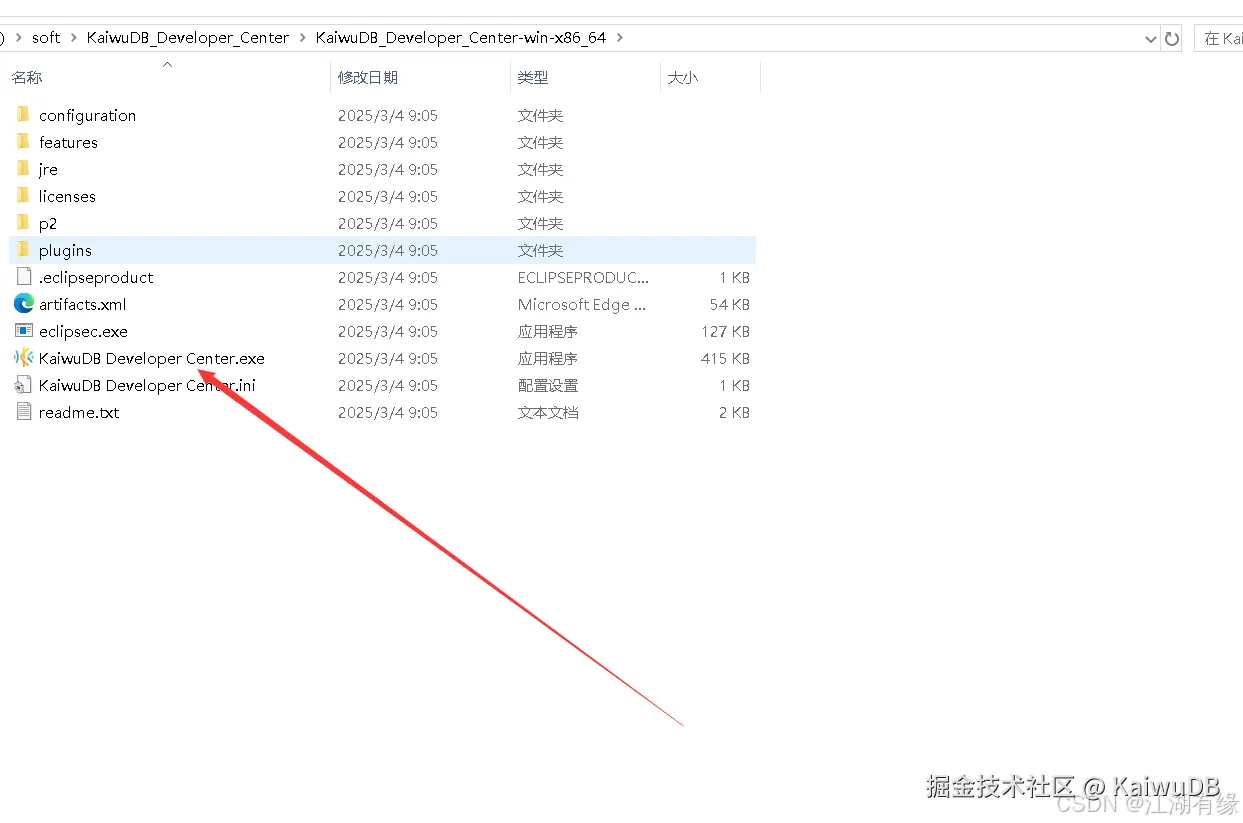
Task: Select the eclipsec.exe file name
Action: [x=83, y=331]
